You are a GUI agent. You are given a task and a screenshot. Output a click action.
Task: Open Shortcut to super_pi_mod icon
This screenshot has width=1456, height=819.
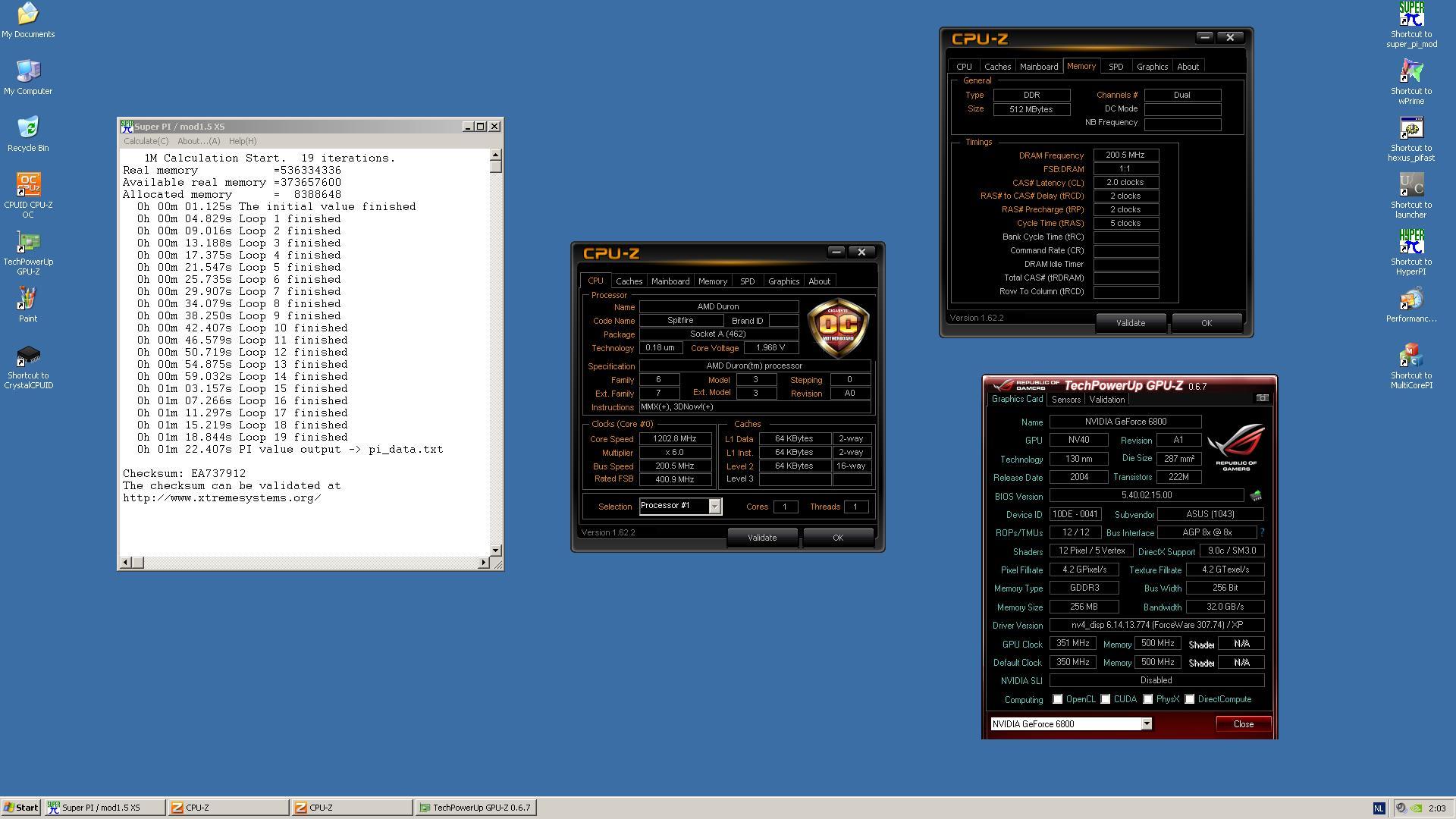[x=1411, y=24]
